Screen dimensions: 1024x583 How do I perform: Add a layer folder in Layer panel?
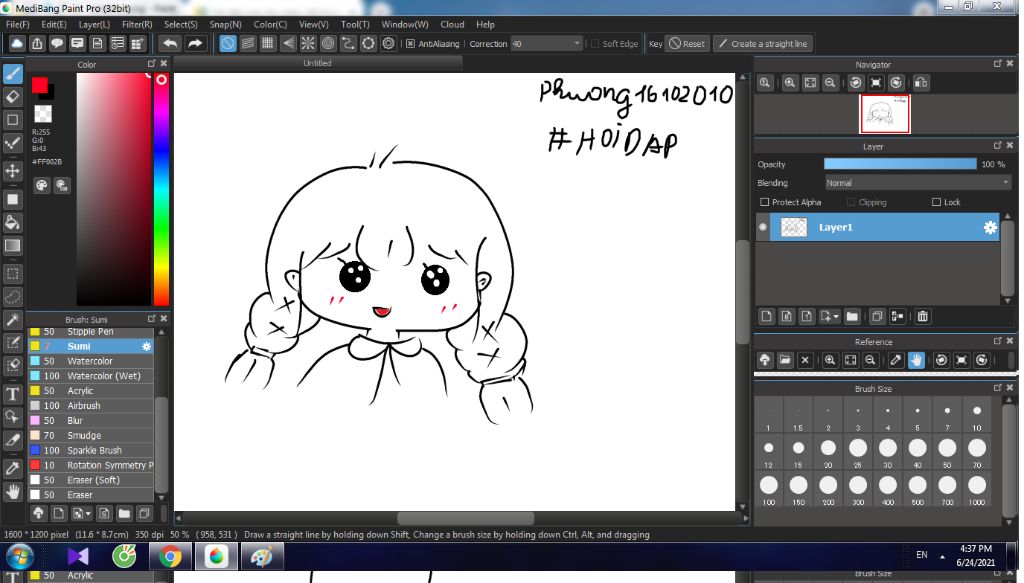pyautogui.click(x=852, y=317)
